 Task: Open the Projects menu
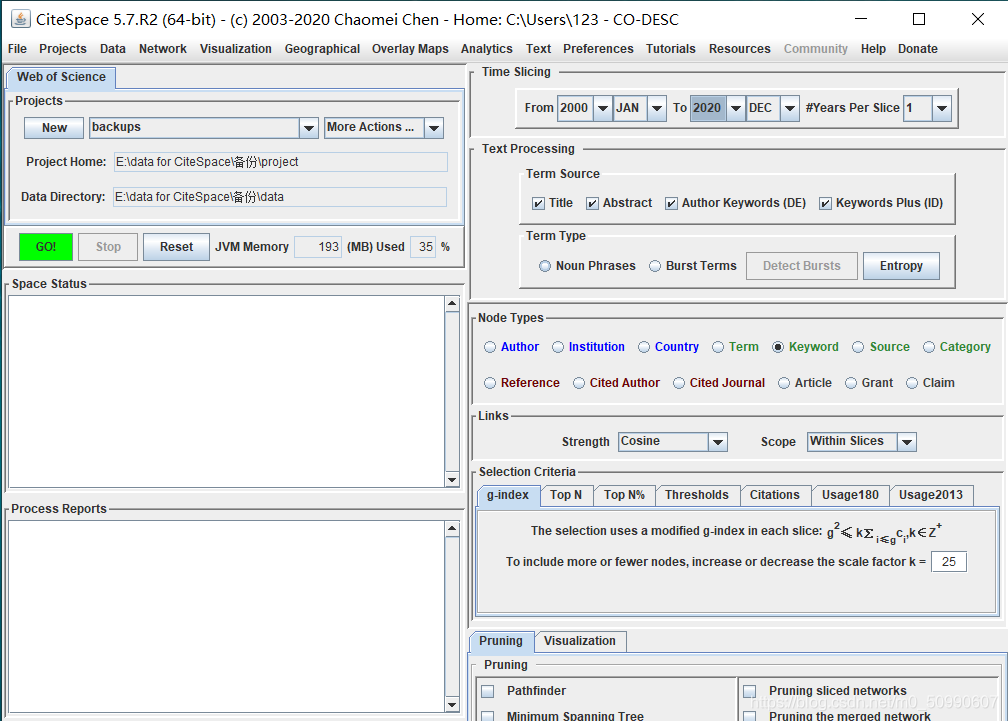[62, 49]
